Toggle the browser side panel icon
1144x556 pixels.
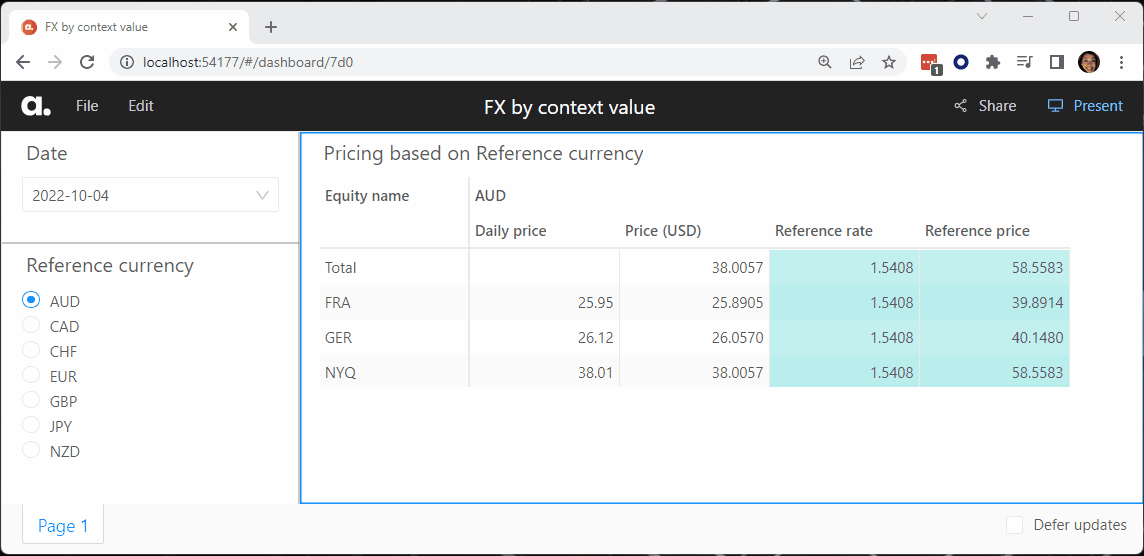coord(1056,62)
